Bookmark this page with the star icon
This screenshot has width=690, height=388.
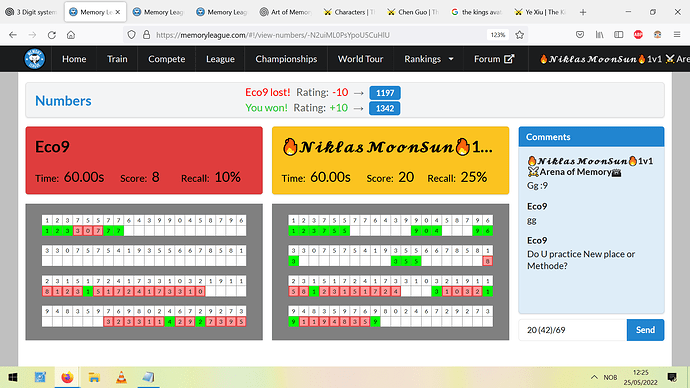click(520, 35)
